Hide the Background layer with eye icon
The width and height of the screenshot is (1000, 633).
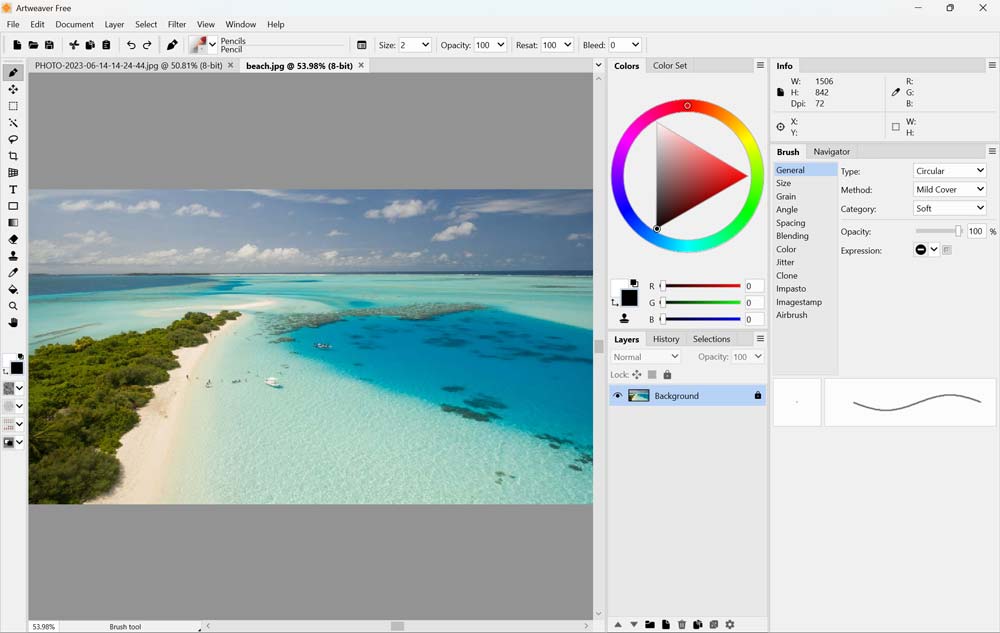(x=617, y=396)
